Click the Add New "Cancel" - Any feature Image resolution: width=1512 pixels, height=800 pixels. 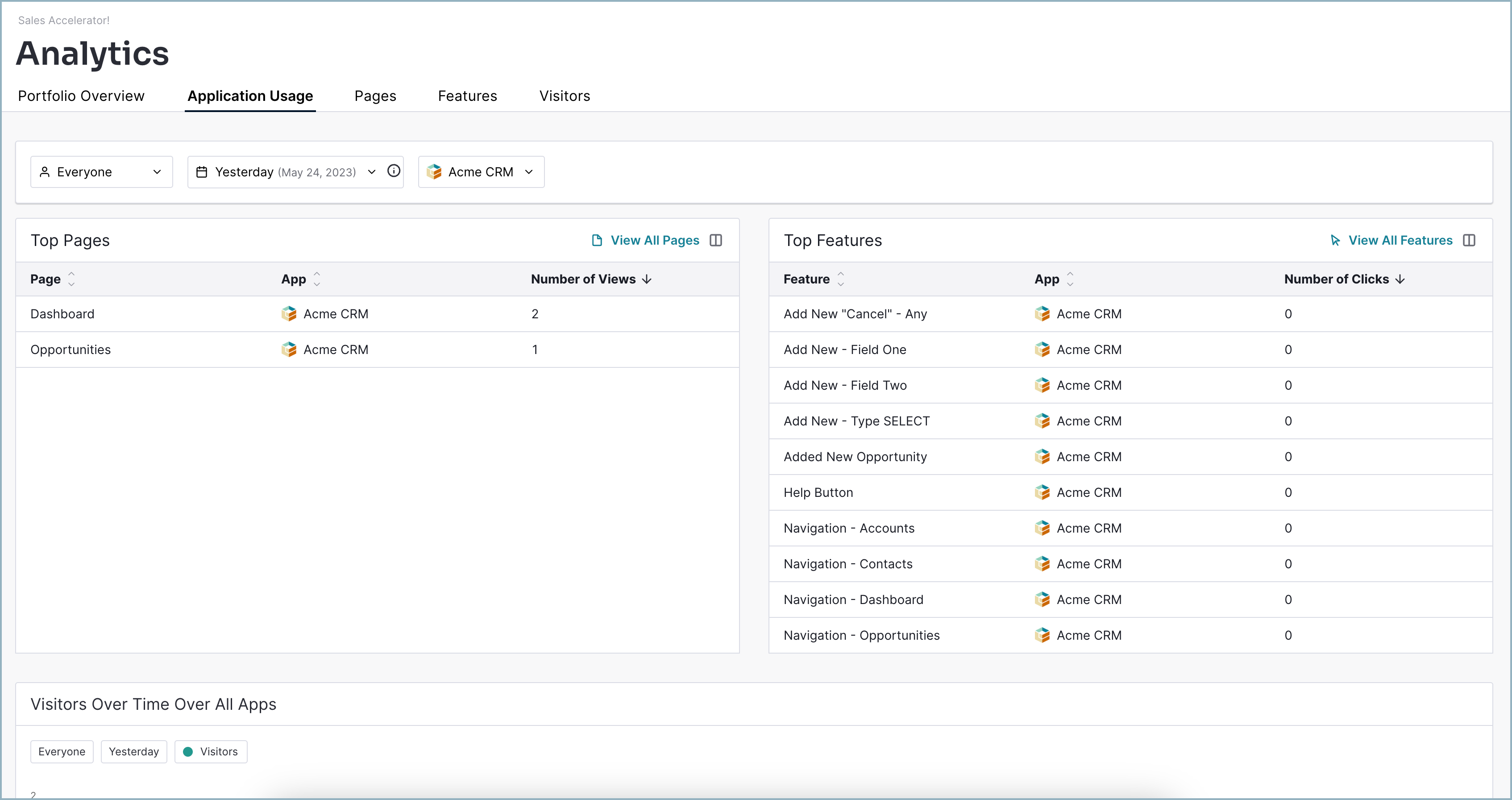855,313
